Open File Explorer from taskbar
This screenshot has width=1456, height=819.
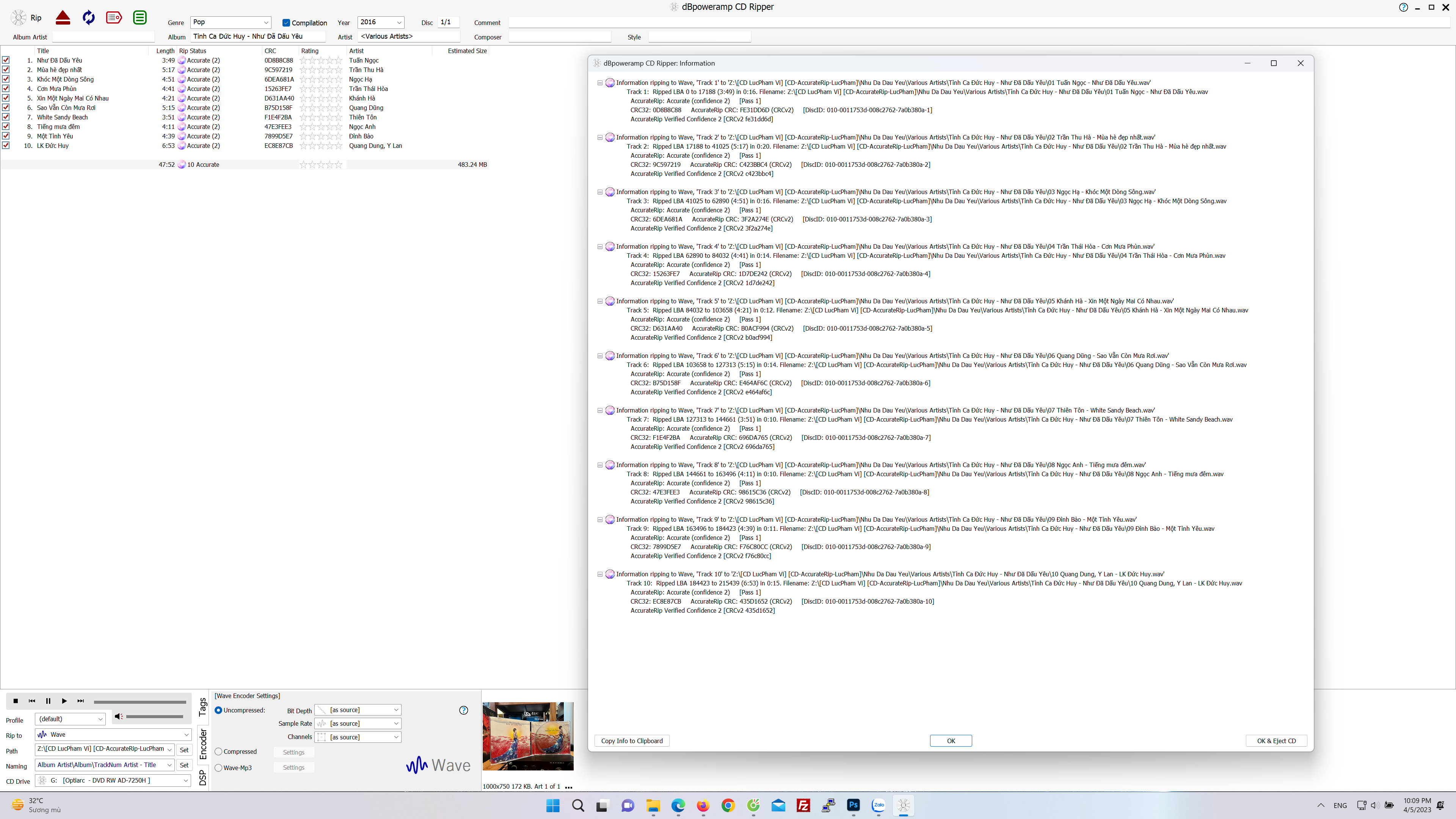click(653, 805)
